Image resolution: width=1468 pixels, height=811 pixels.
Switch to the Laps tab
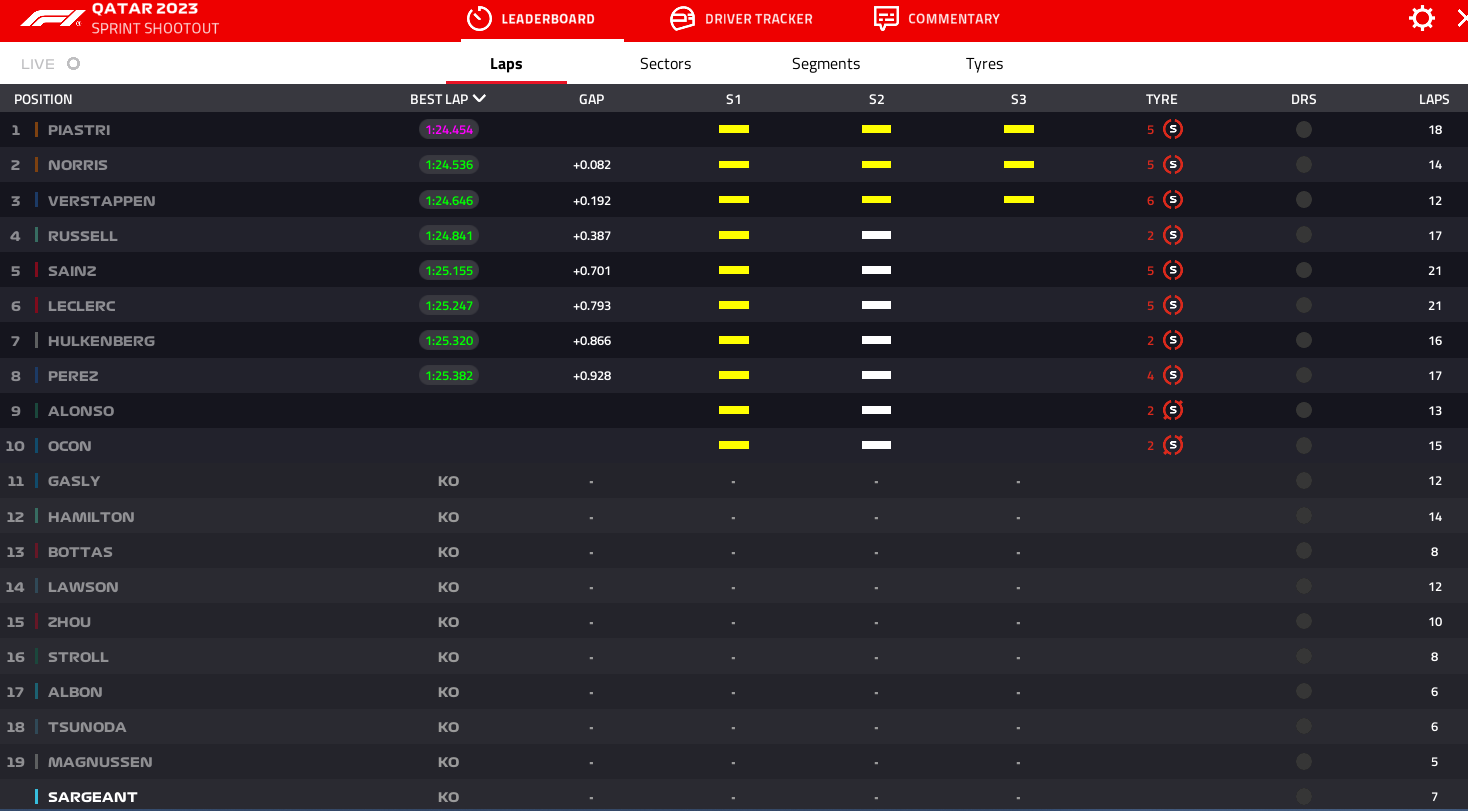[506, 64]
